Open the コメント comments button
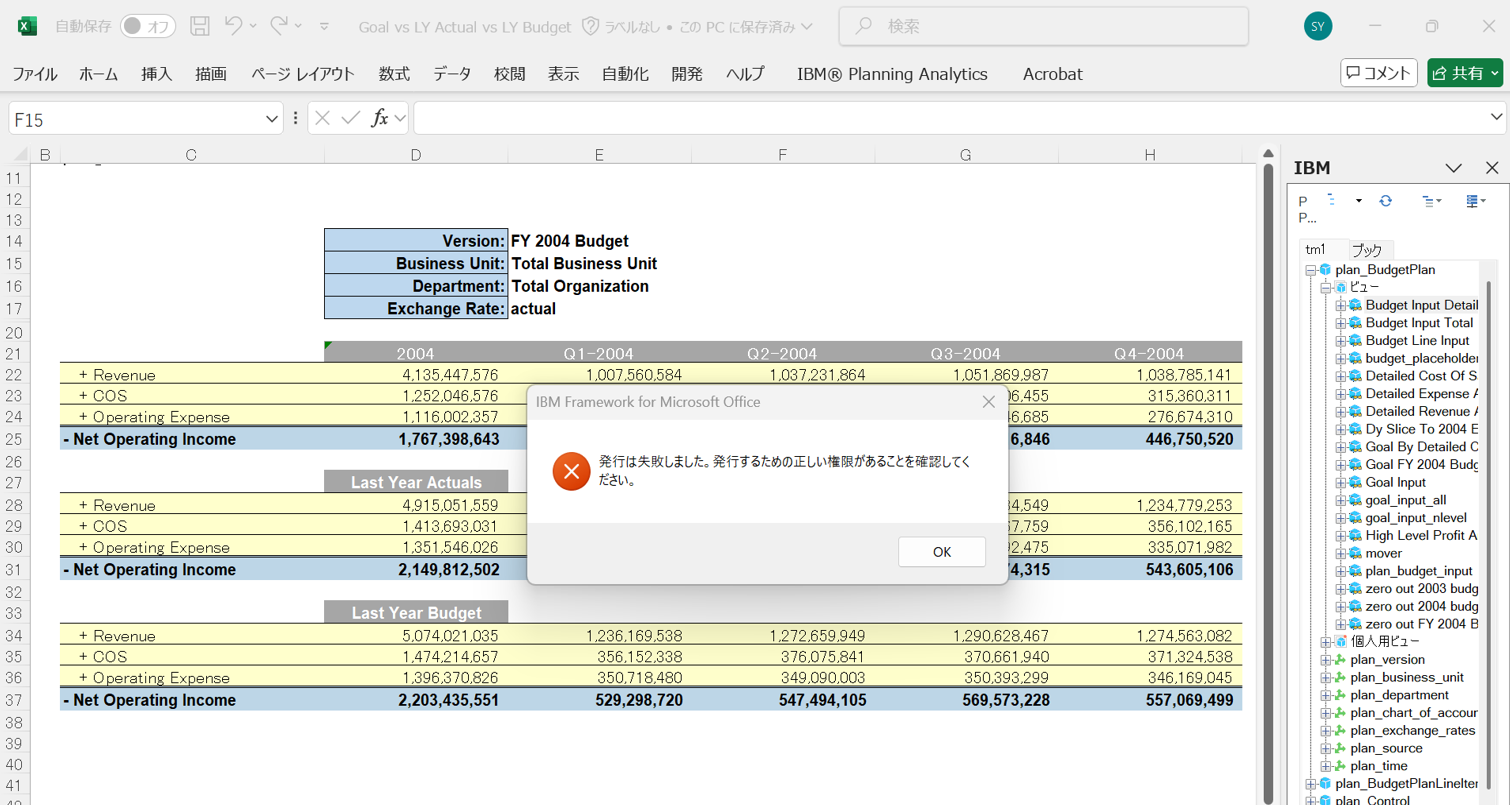Screen dimensions: 1510x805 click(1379, 73)
